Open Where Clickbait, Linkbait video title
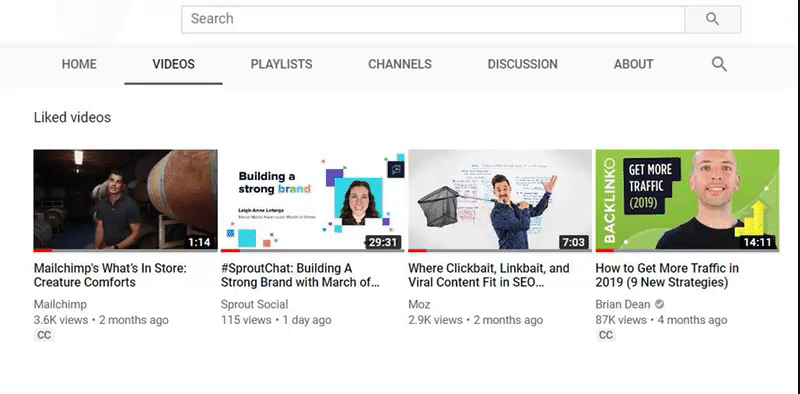 click(x=489, y=275)
